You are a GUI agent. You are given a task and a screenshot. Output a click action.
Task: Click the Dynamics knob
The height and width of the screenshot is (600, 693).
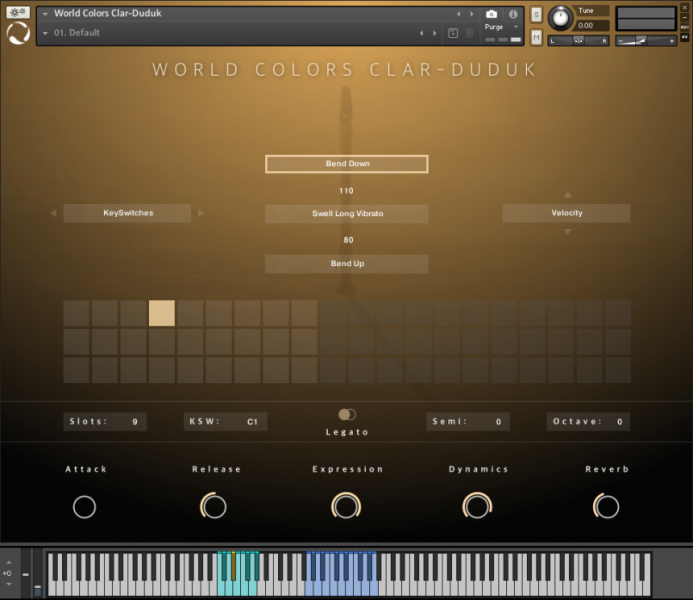pos(477,506)
